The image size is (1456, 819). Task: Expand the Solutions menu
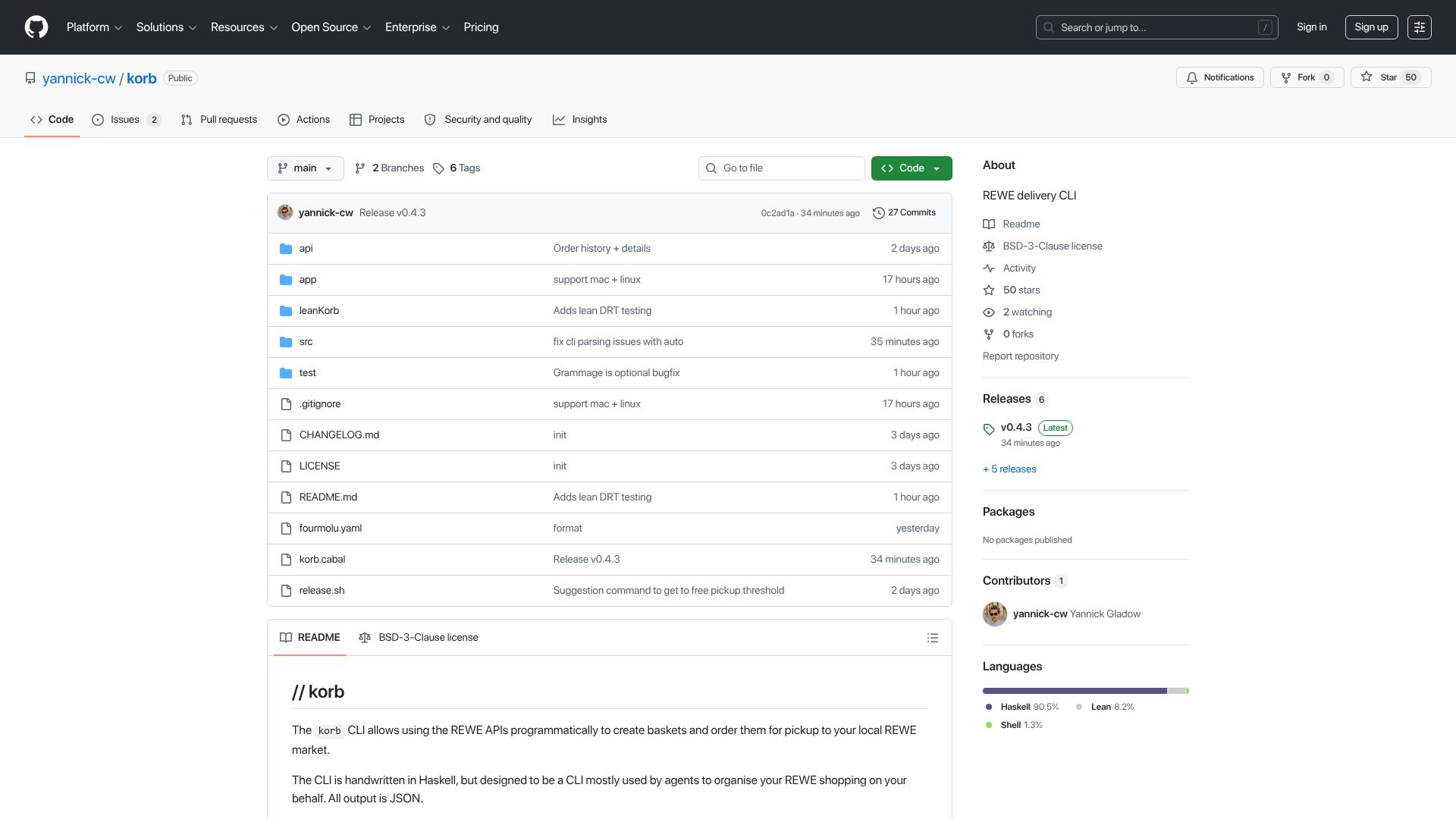point(166,27)
